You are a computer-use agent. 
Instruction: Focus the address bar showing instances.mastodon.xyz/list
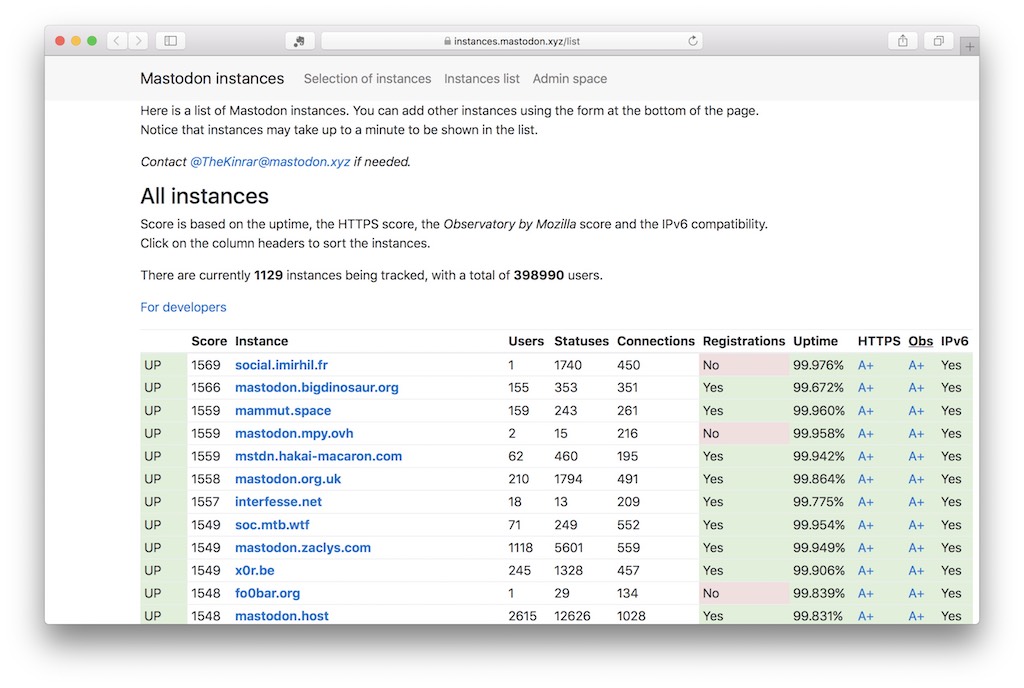tap(511, 41)
